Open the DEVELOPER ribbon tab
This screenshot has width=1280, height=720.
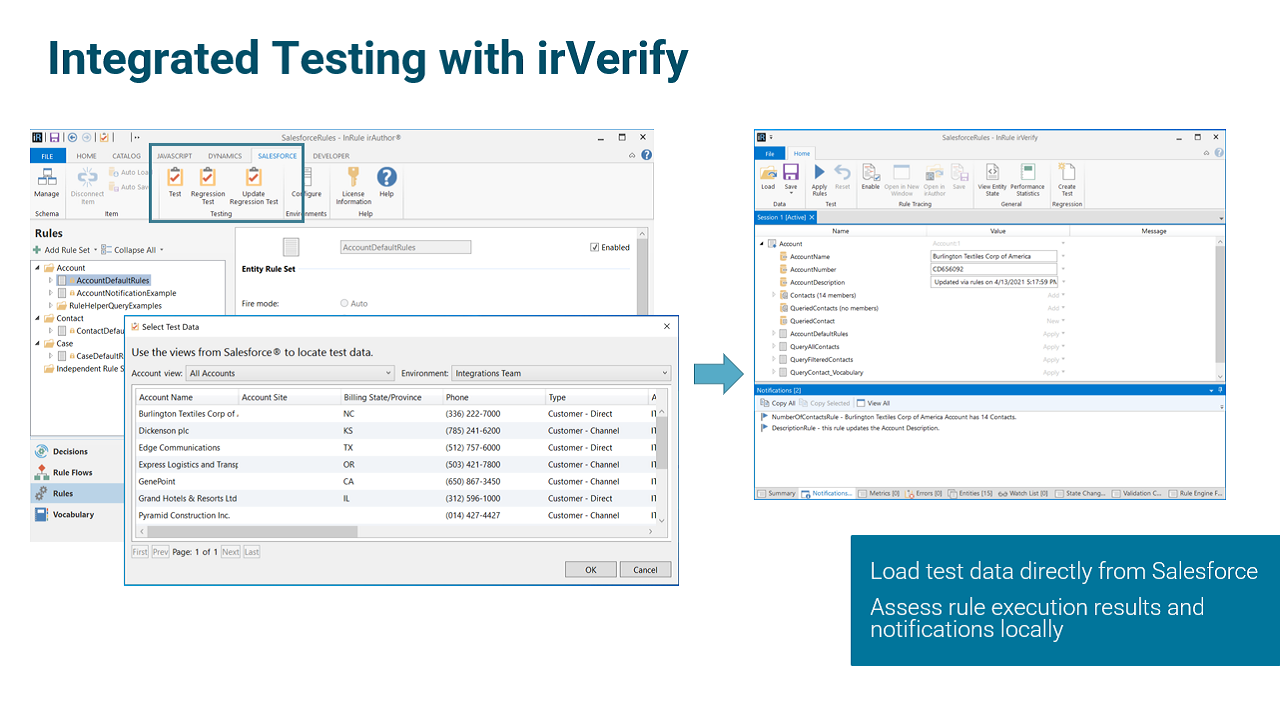coord(331,156)
